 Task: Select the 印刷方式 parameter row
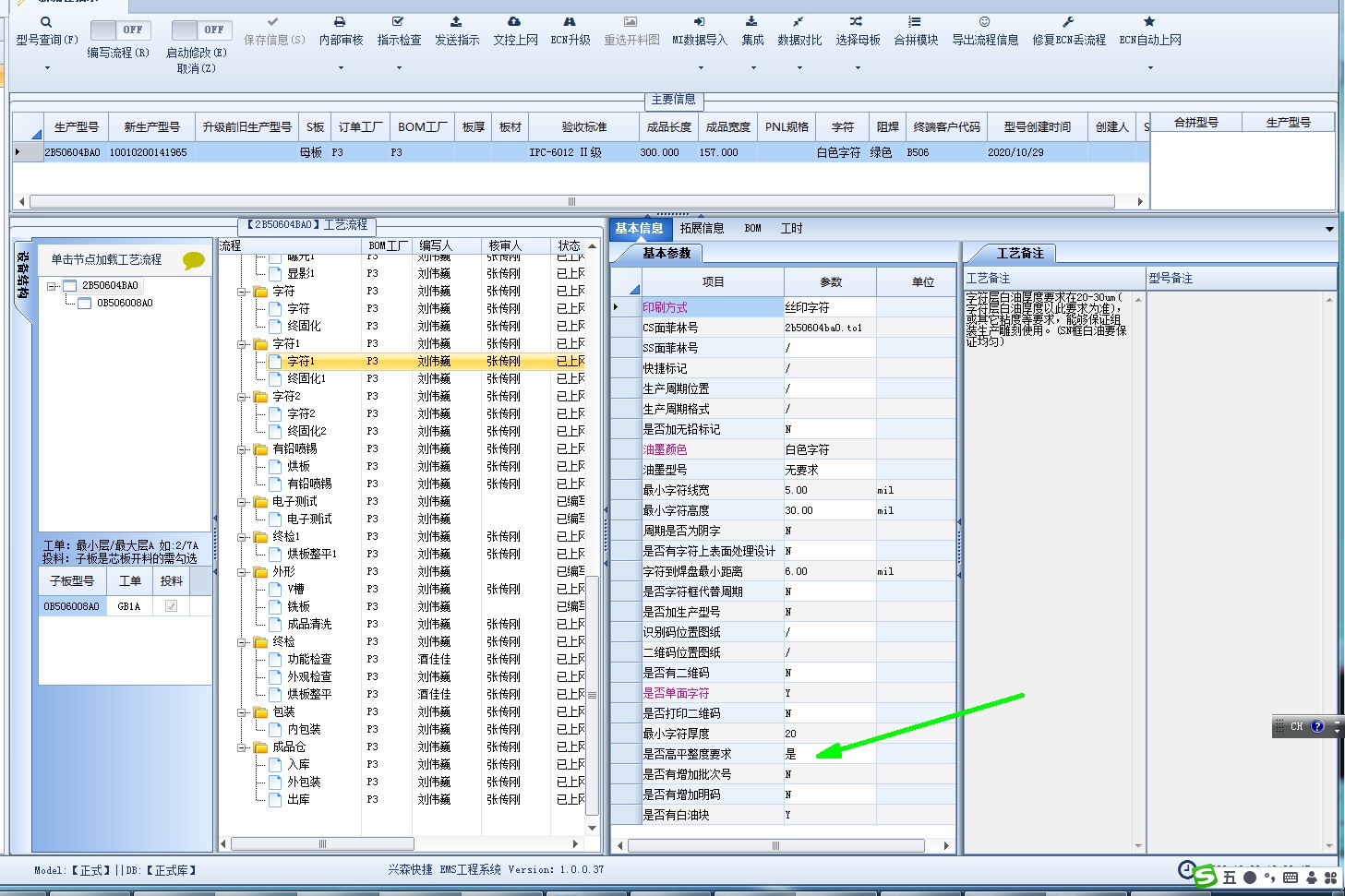[x=783, y=307]
